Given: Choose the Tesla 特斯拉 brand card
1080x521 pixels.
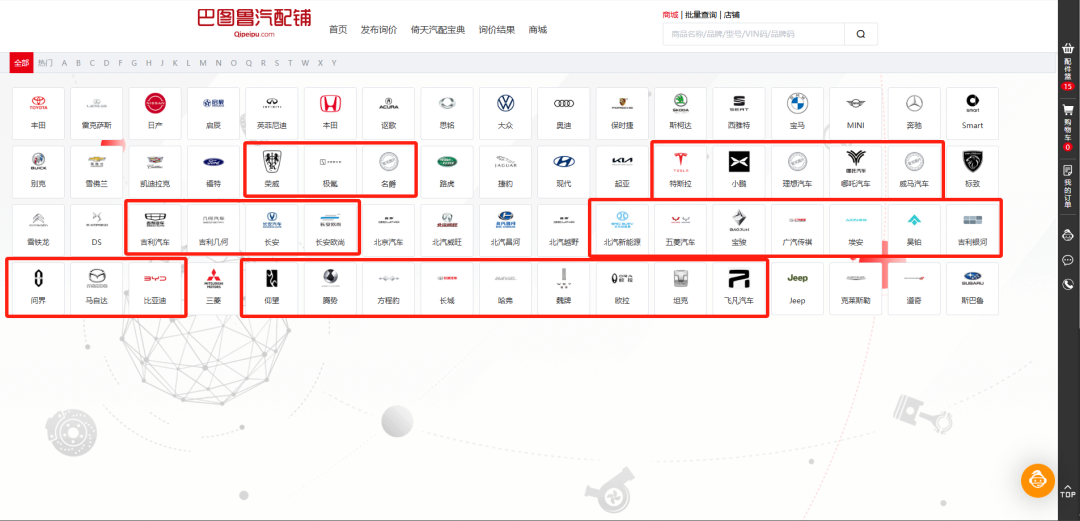Looking at the screenshot, I should [x=681, y=172].
